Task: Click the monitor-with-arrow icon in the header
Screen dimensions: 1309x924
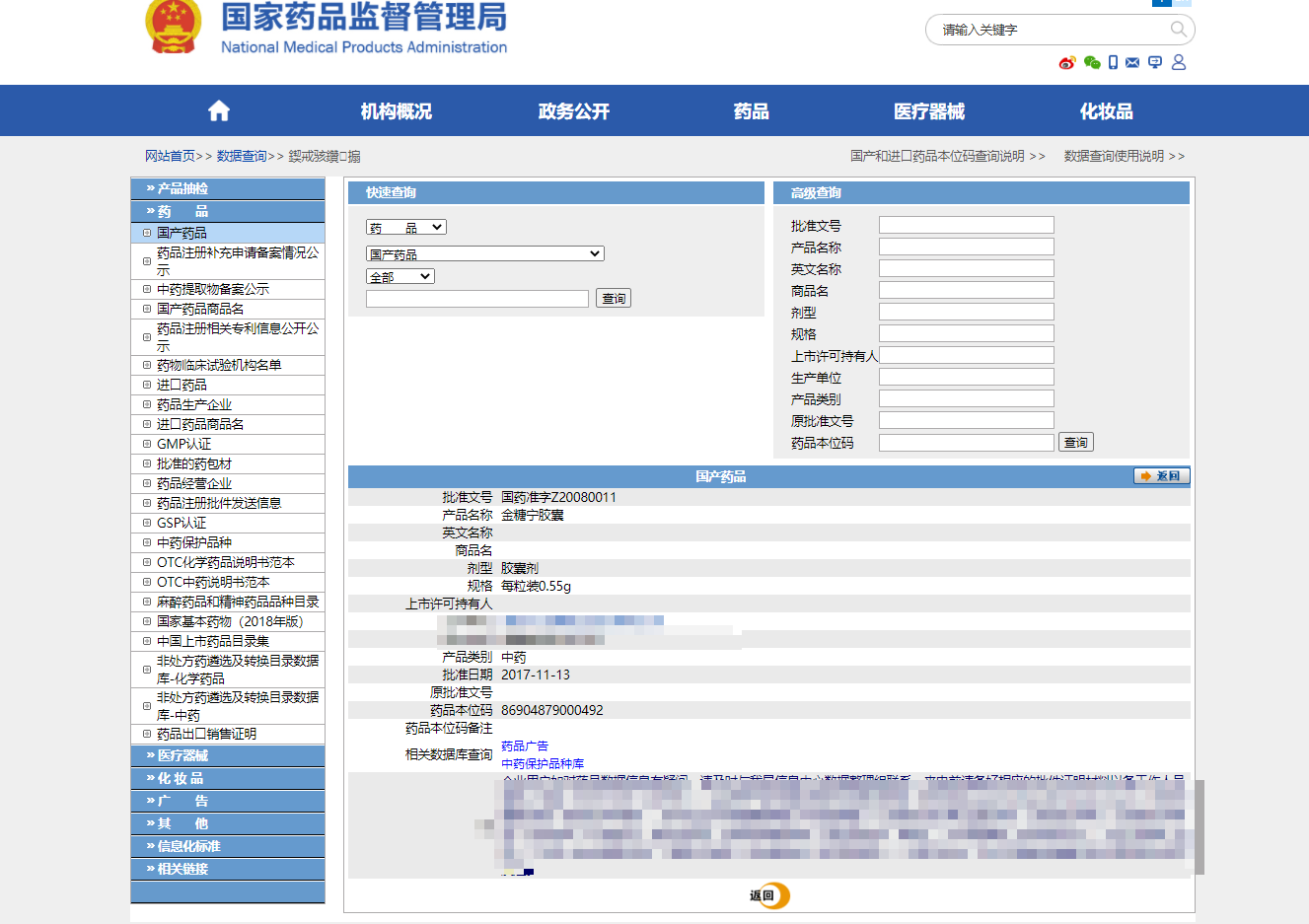Action: (x=1156, y=62)
